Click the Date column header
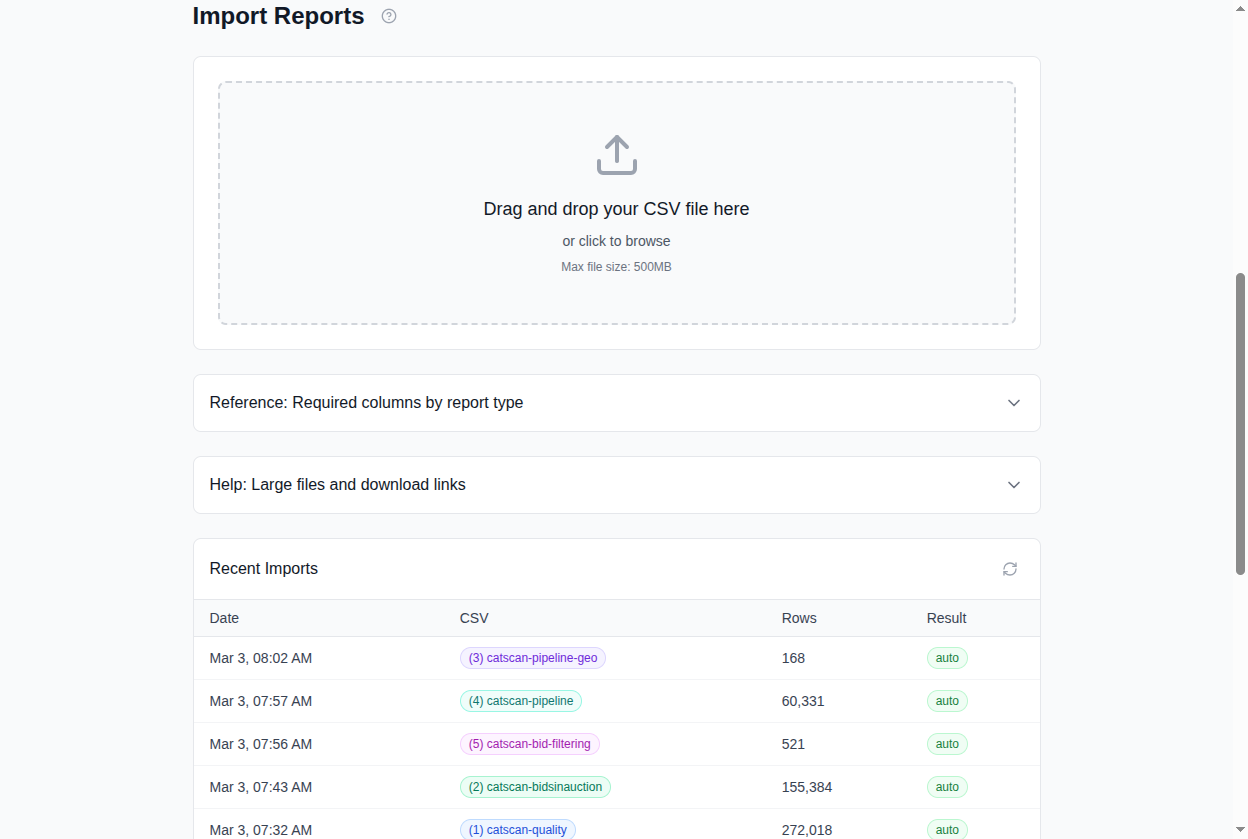Screen dimensions: 1248x839 tap(224, 618)
